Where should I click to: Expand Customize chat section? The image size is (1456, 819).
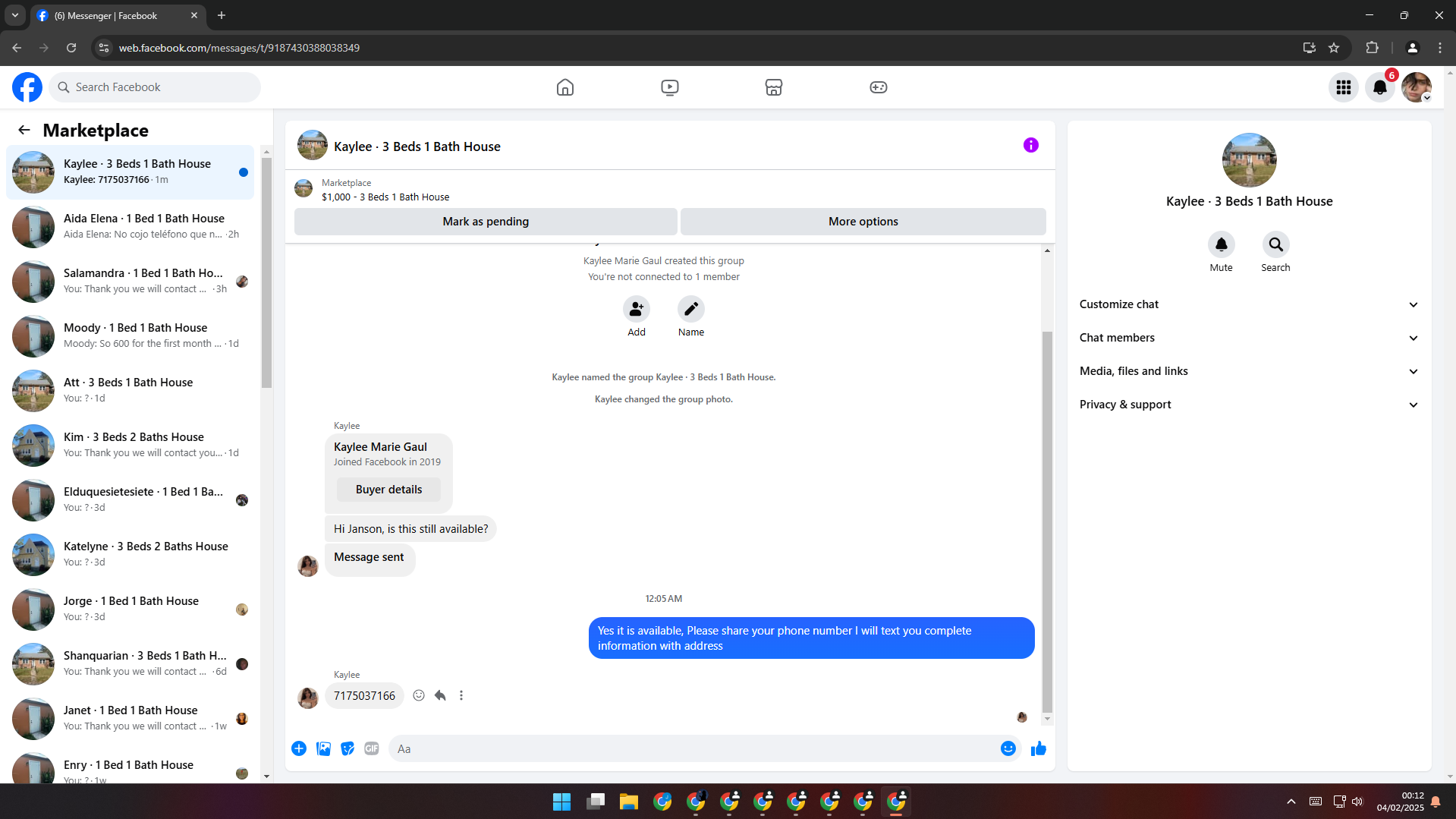[1249, 304]
